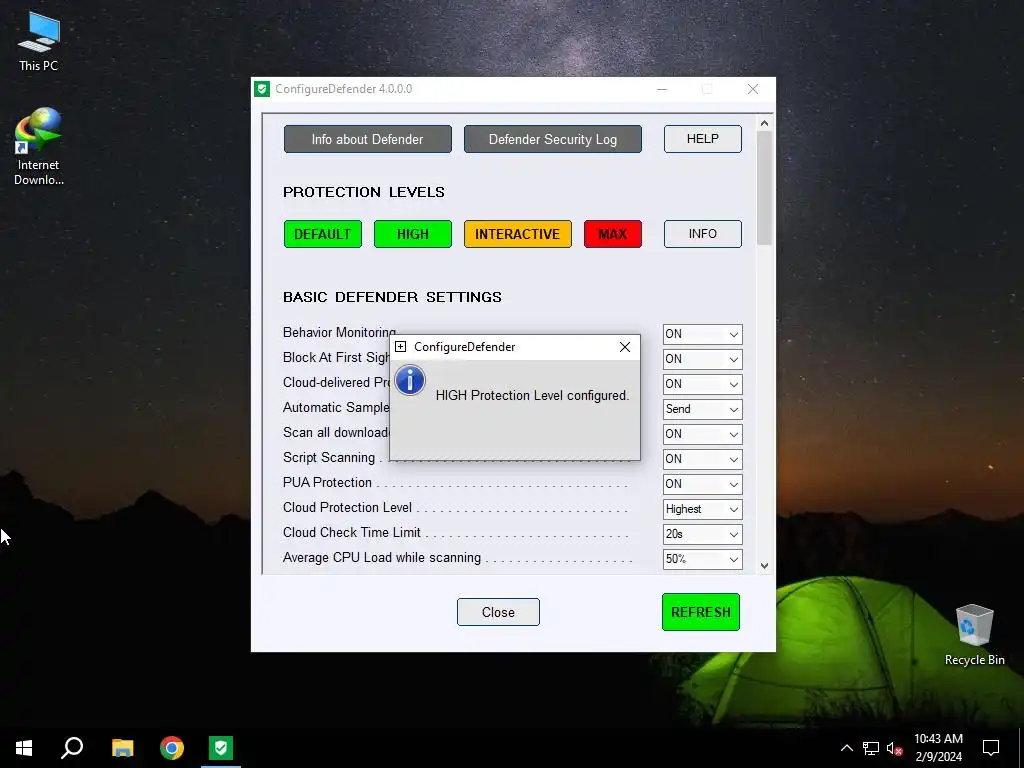Image resolution: width=1024 pixels, height=768 pixels.
Task: Apply the DEFAULT protection level
Action: [323, 234]
